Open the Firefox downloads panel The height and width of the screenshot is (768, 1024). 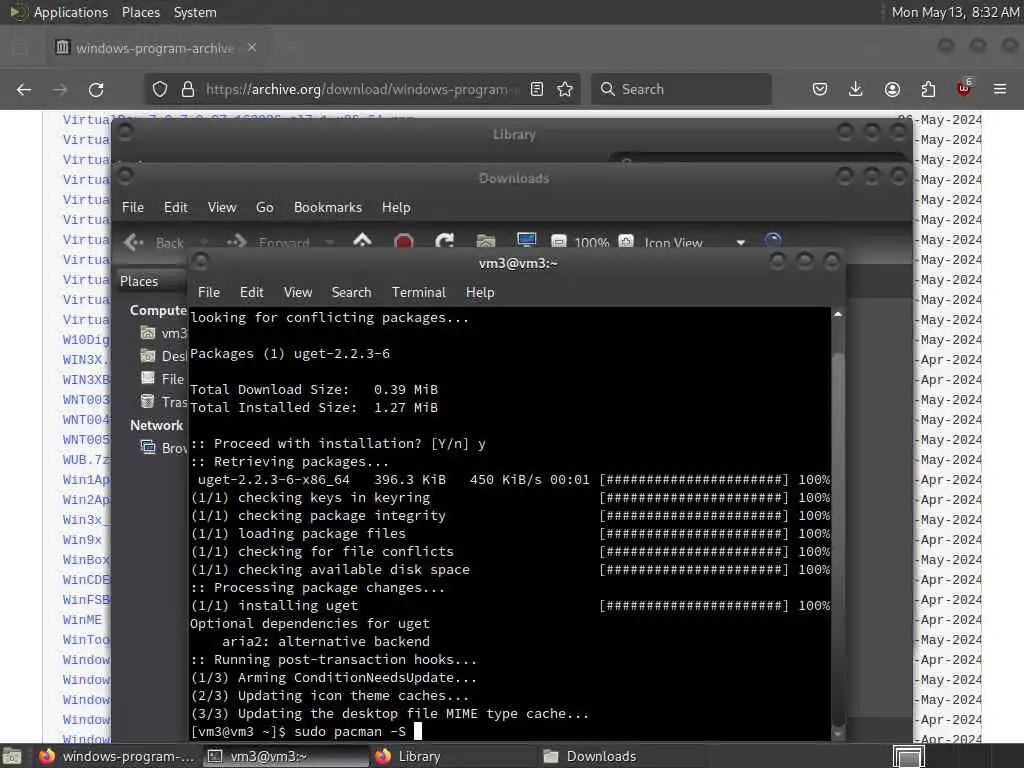point(856,89)
